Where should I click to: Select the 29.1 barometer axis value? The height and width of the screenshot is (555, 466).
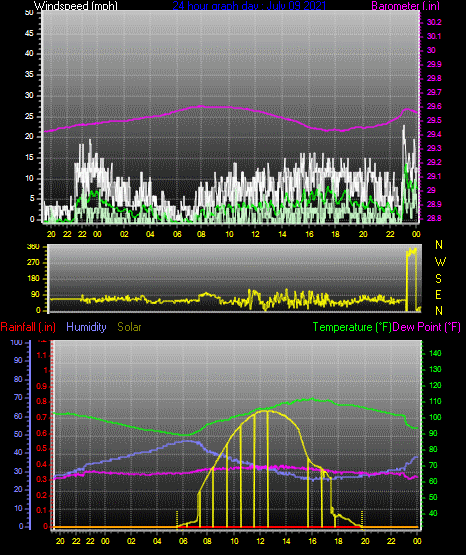click(x=434, y=176)
